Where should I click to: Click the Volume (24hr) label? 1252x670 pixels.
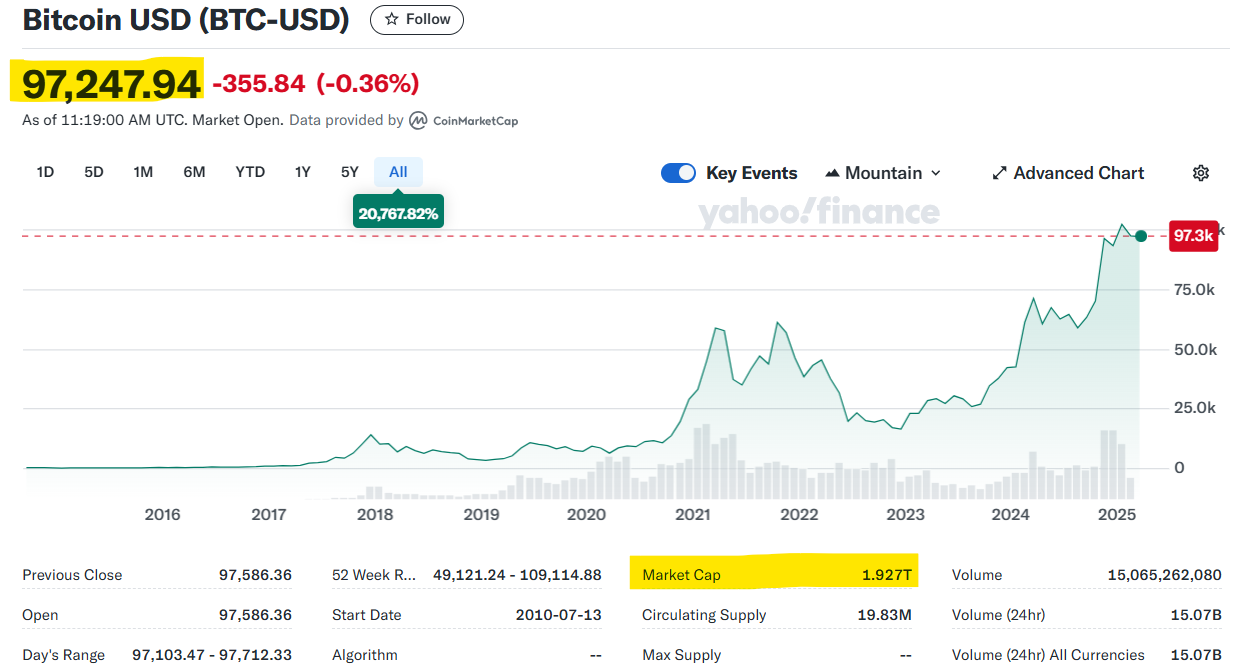coord(998,615)
